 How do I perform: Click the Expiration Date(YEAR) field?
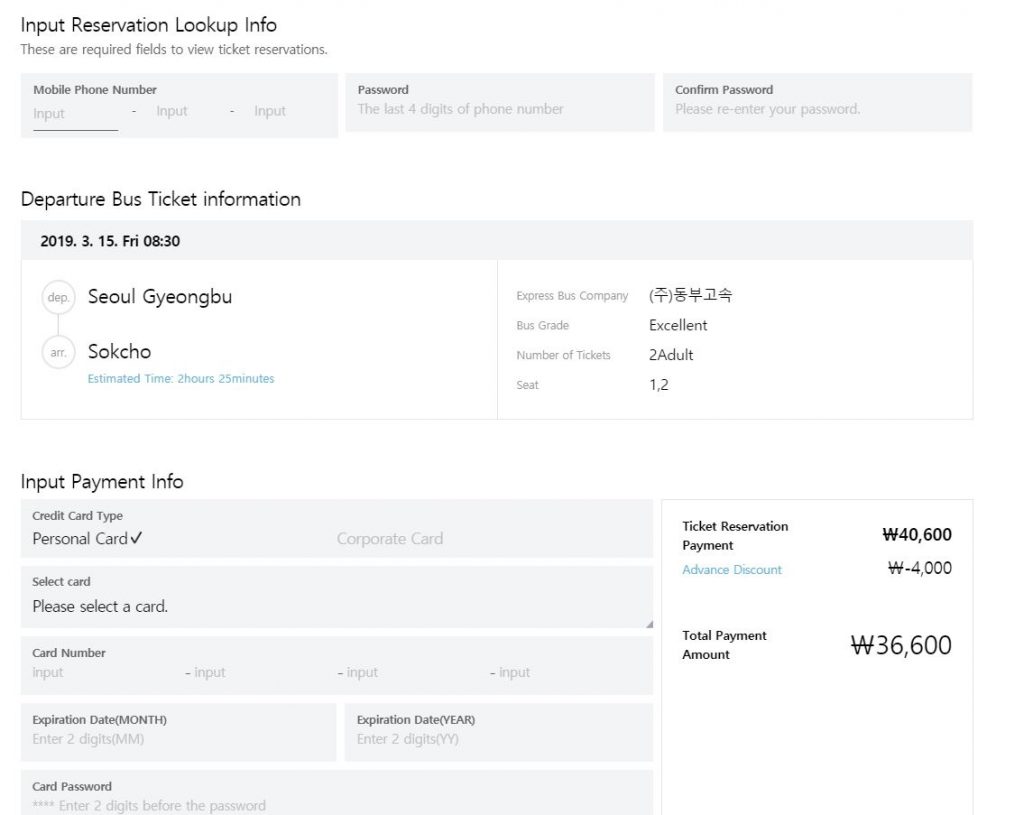(x=498, y=739)
